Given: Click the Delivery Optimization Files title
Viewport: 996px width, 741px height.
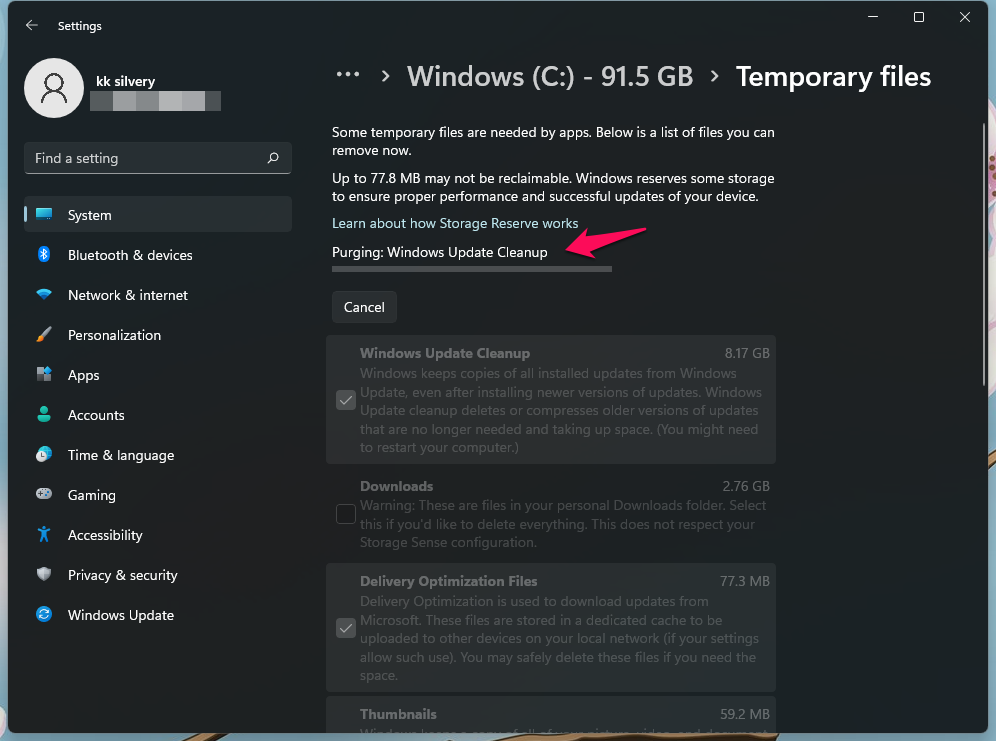Looking at the screenshot, I should tap(448, 581).
